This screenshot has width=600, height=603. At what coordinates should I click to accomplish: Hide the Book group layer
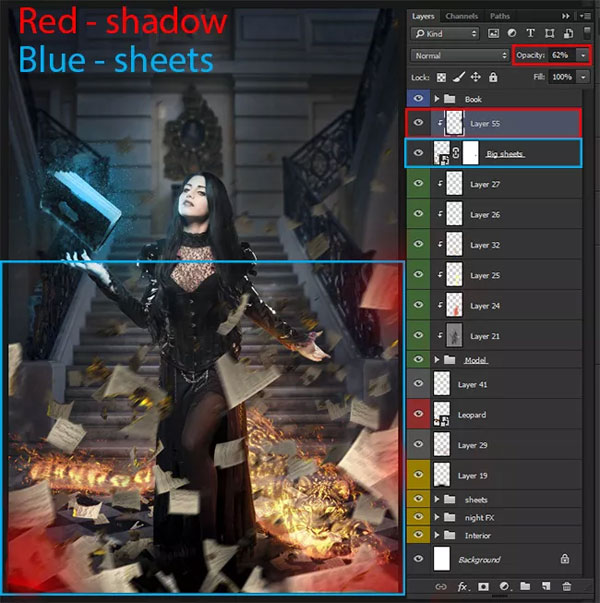click(x=419, y=99)
